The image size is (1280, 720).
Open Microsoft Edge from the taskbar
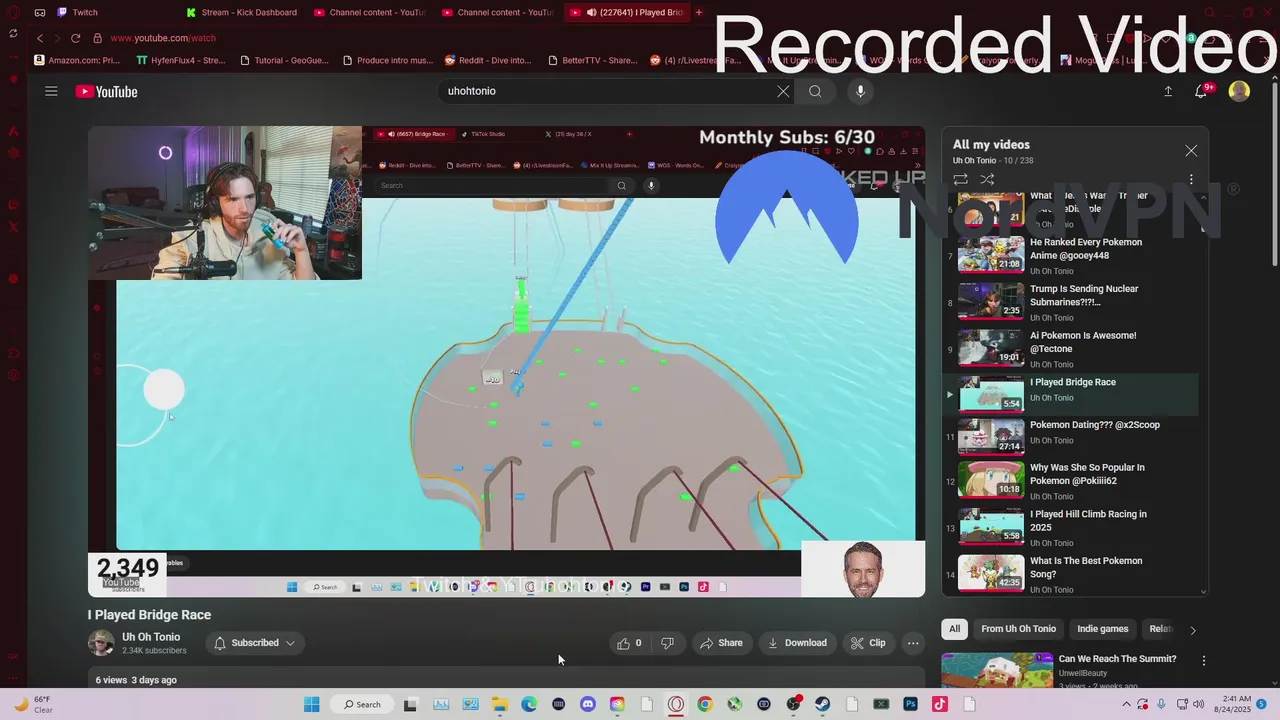click(529, 704)
